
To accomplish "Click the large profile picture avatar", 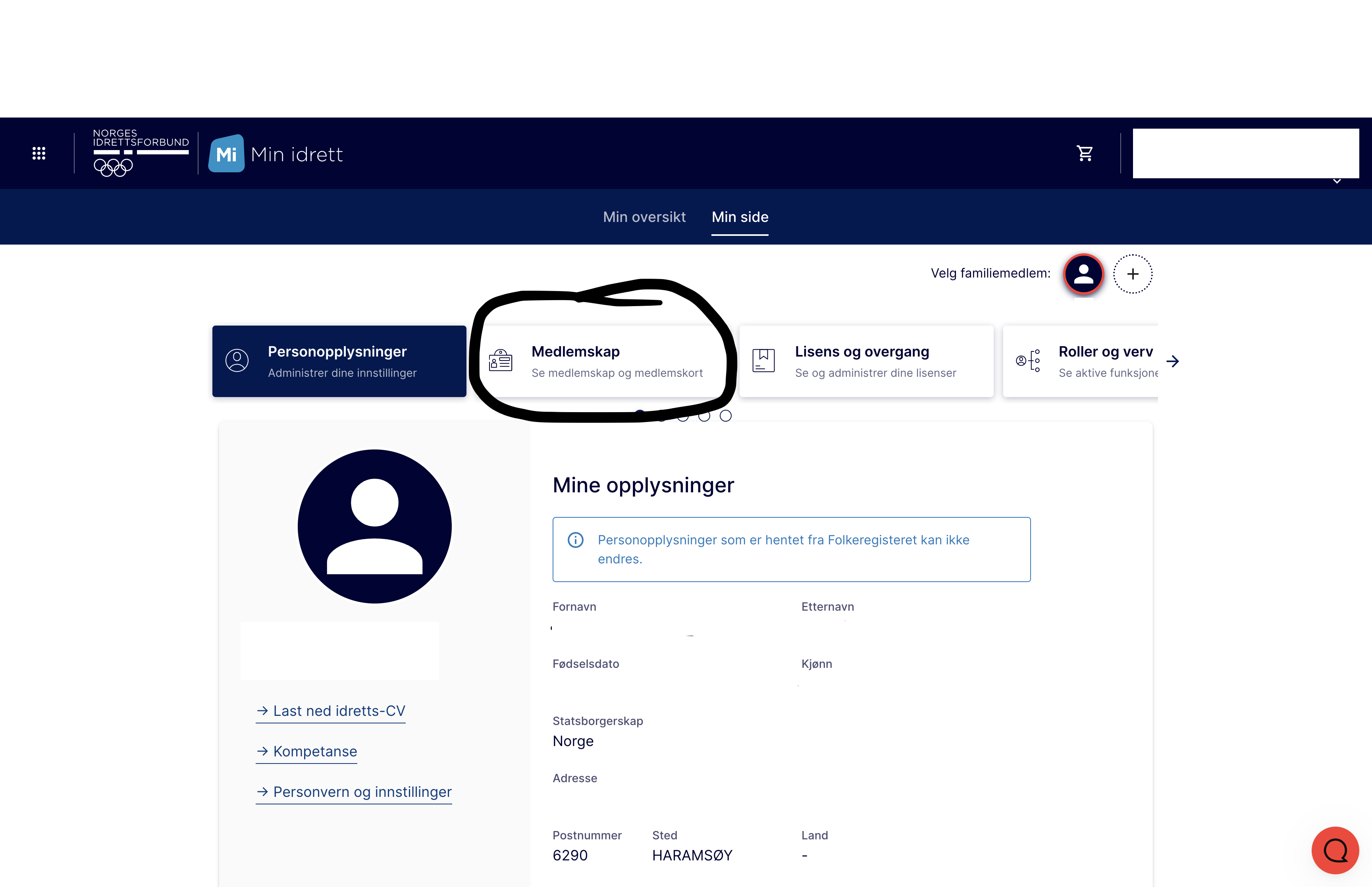I will click(x=375, y=526).
